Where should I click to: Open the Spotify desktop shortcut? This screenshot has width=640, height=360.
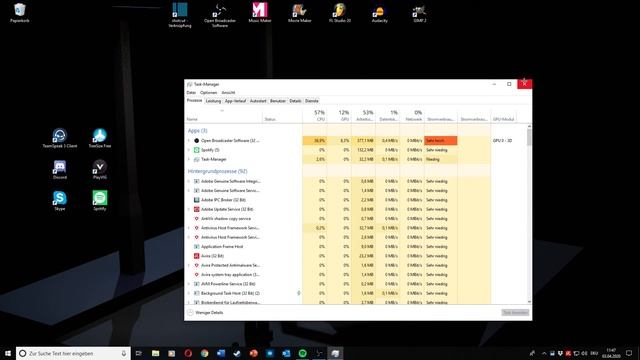[100, 201]
